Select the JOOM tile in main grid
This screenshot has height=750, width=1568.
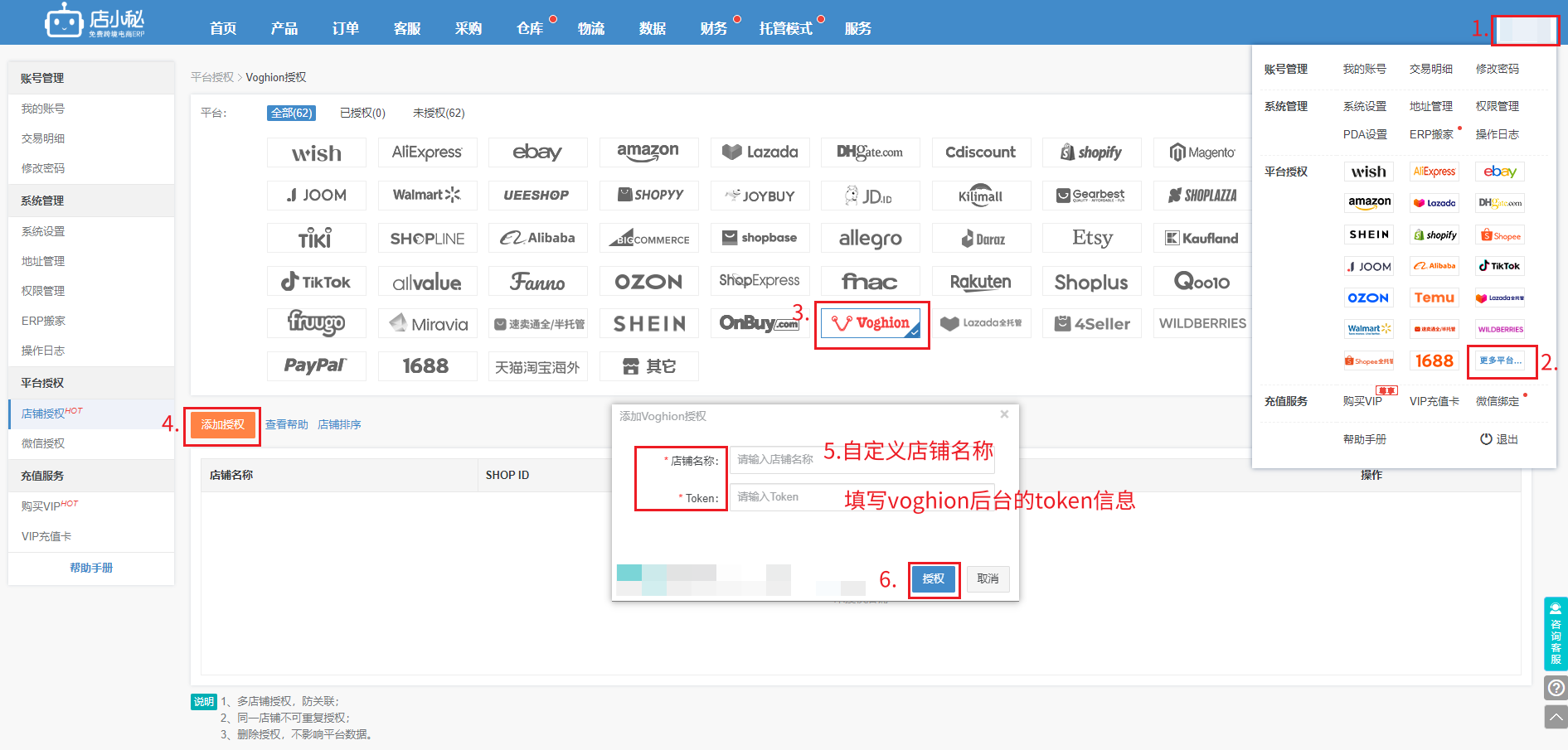click(317, 196)
